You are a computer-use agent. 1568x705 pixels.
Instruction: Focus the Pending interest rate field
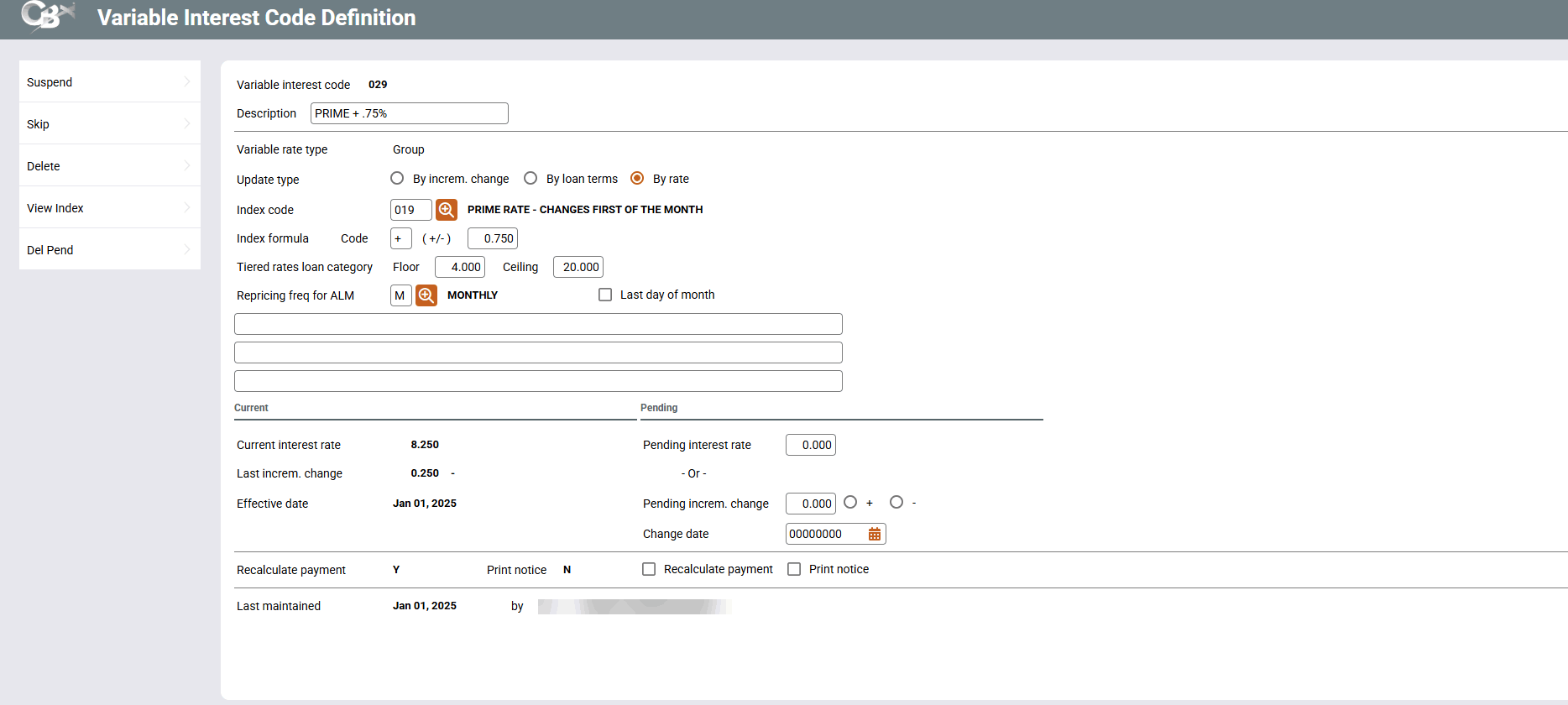tap(810, 445)
